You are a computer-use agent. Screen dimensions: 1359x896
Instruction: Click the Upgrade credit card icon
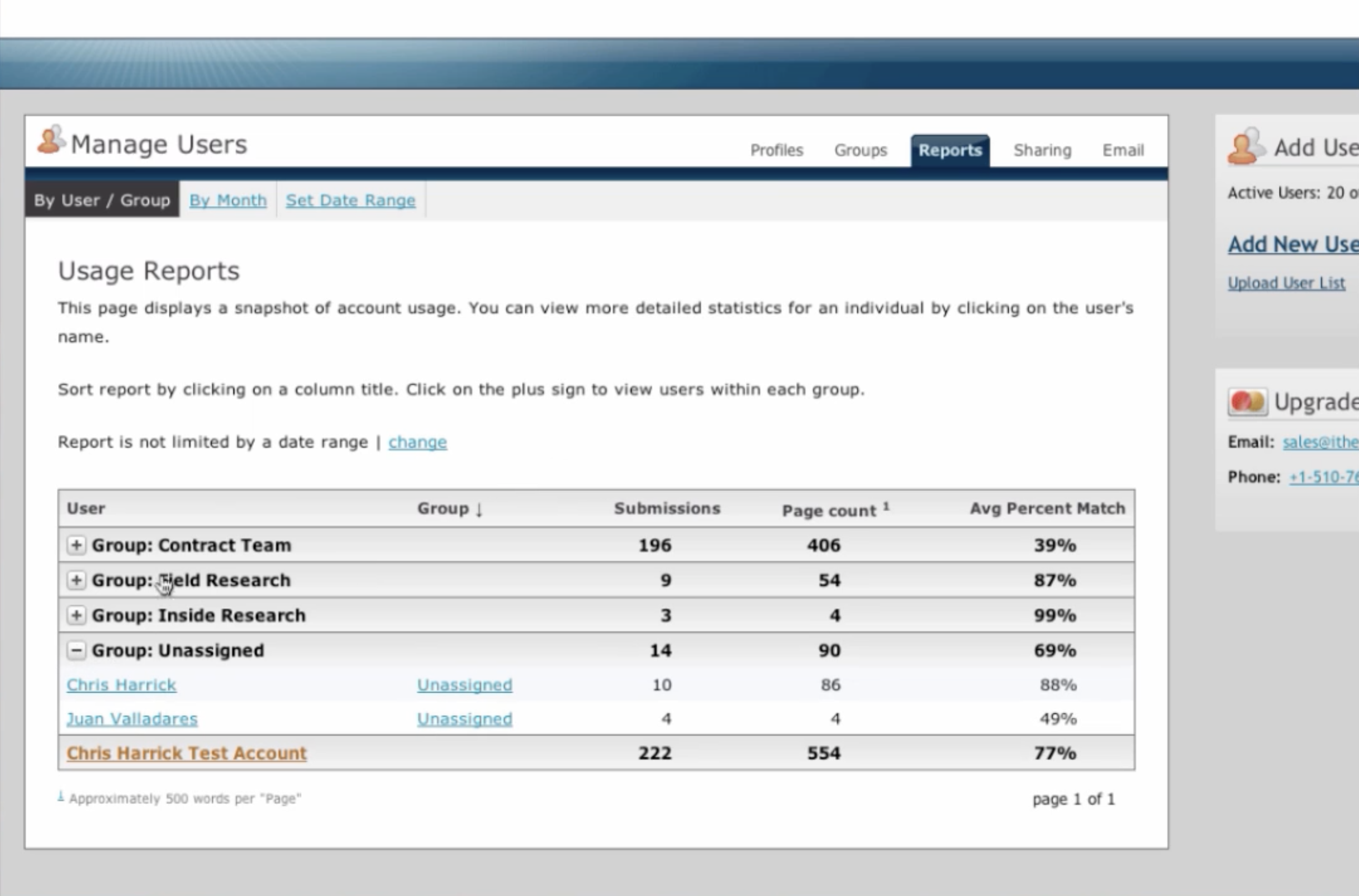pos(1247,402)
